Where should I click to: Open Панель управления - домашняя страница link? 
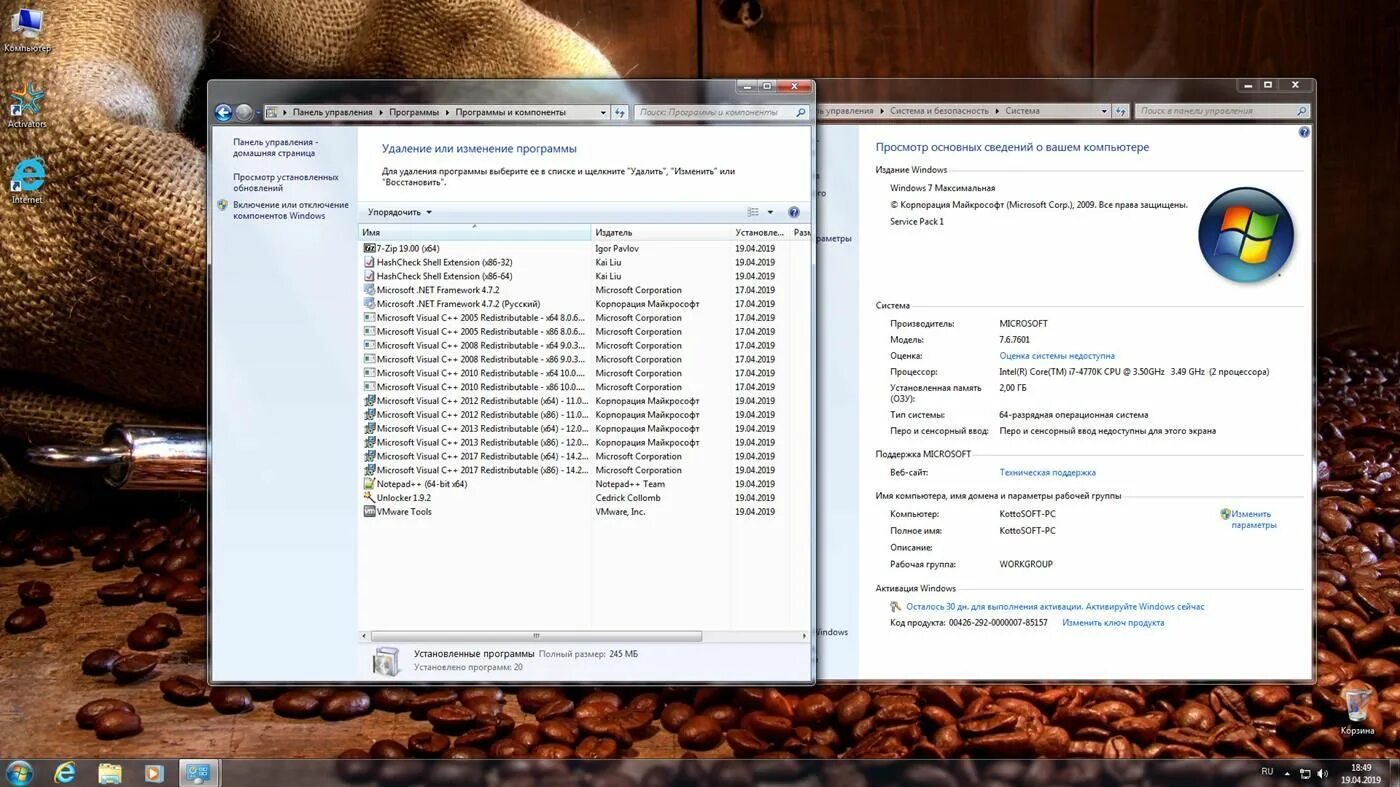point(275,148)
